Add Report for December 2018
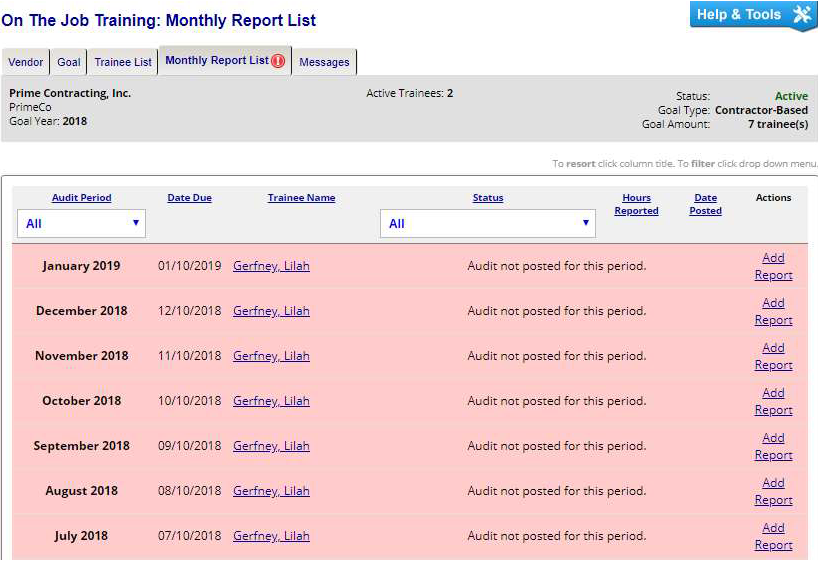This screenshot has width=818, height=562. point(773,311)
